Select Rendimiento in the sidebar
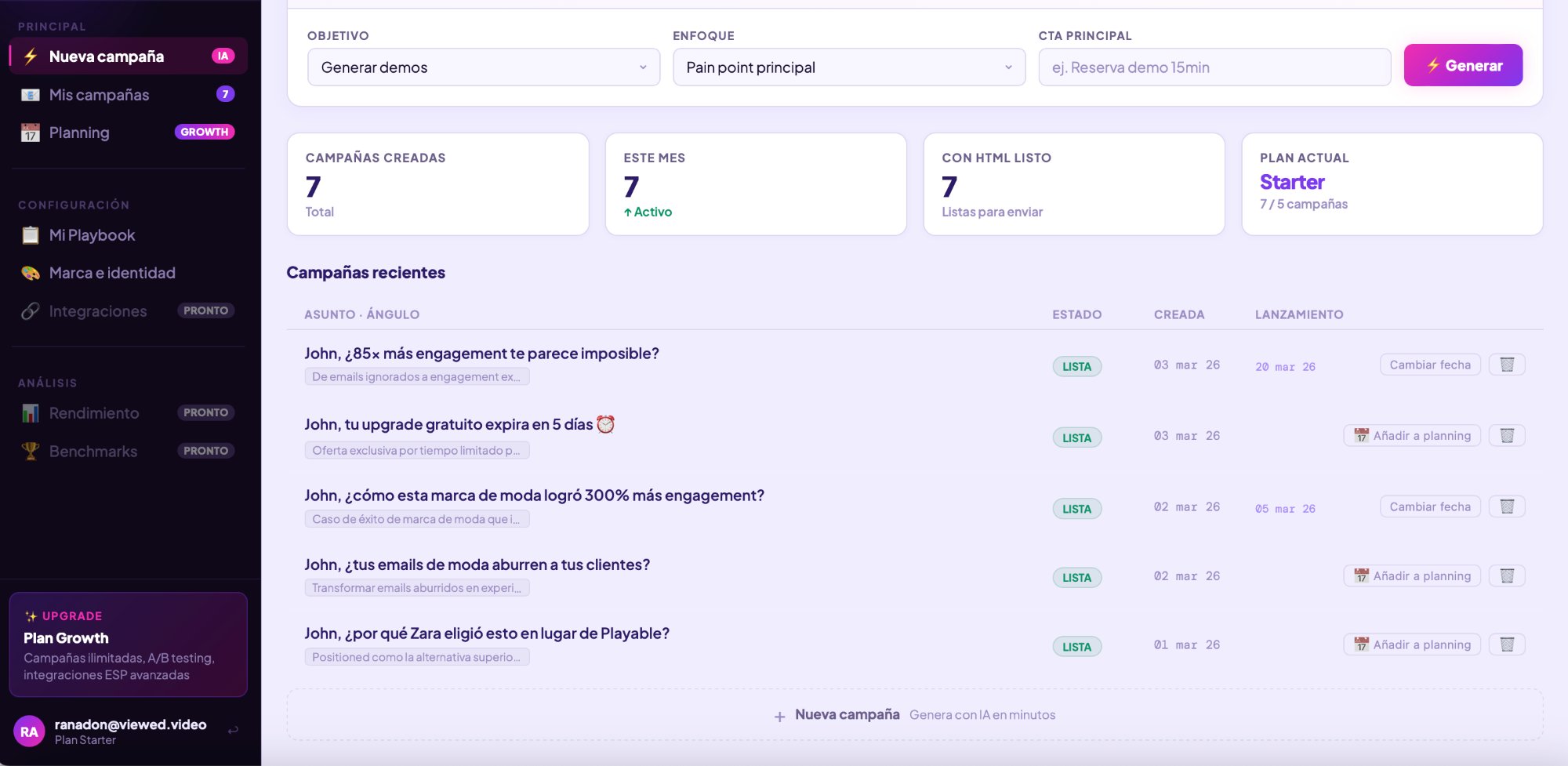The height and width of the screenshot is (766, 1568). [x=129, y=413]
